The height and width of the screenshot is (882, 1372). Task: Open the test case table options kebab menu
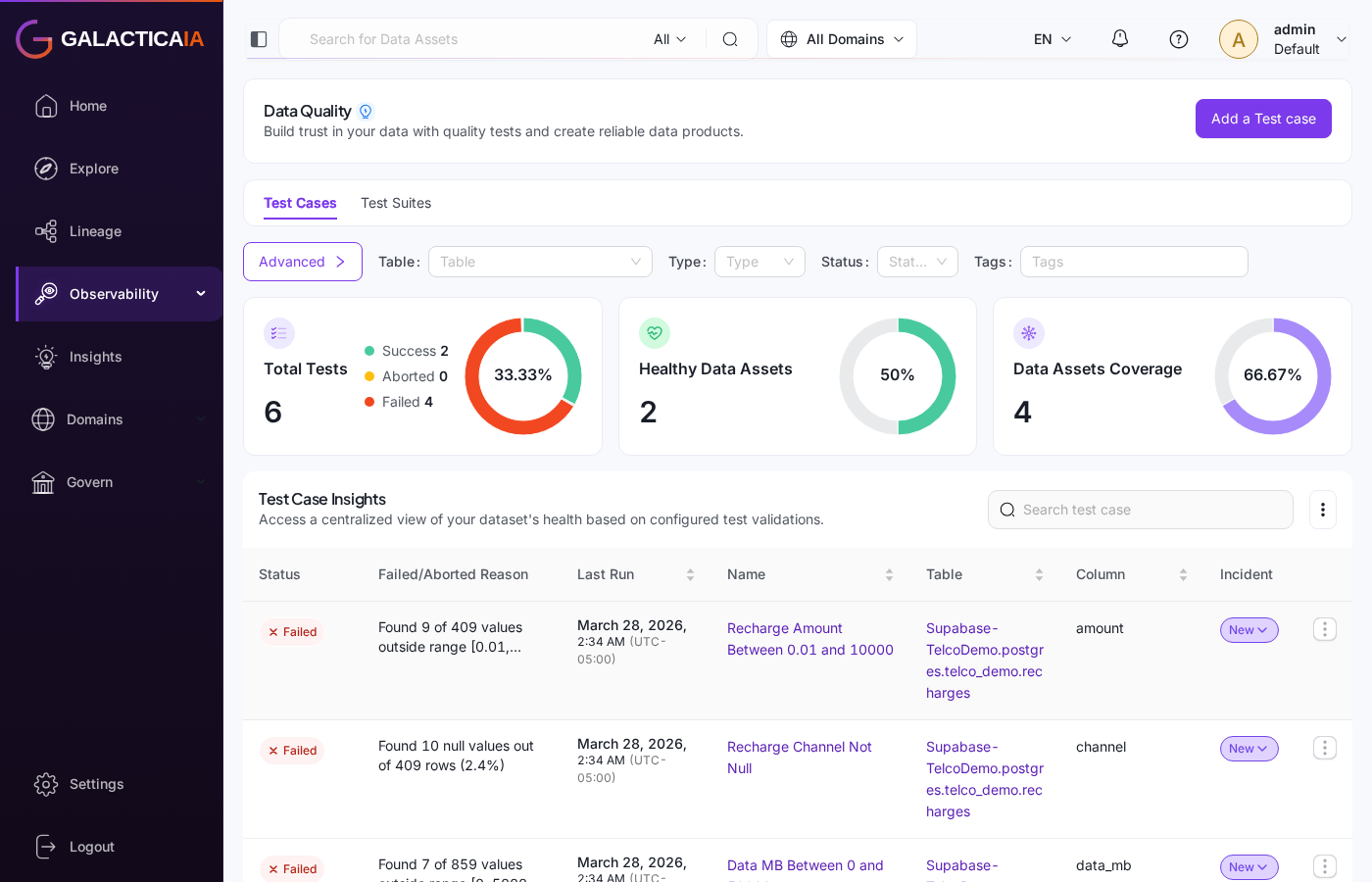[1323, 510]
